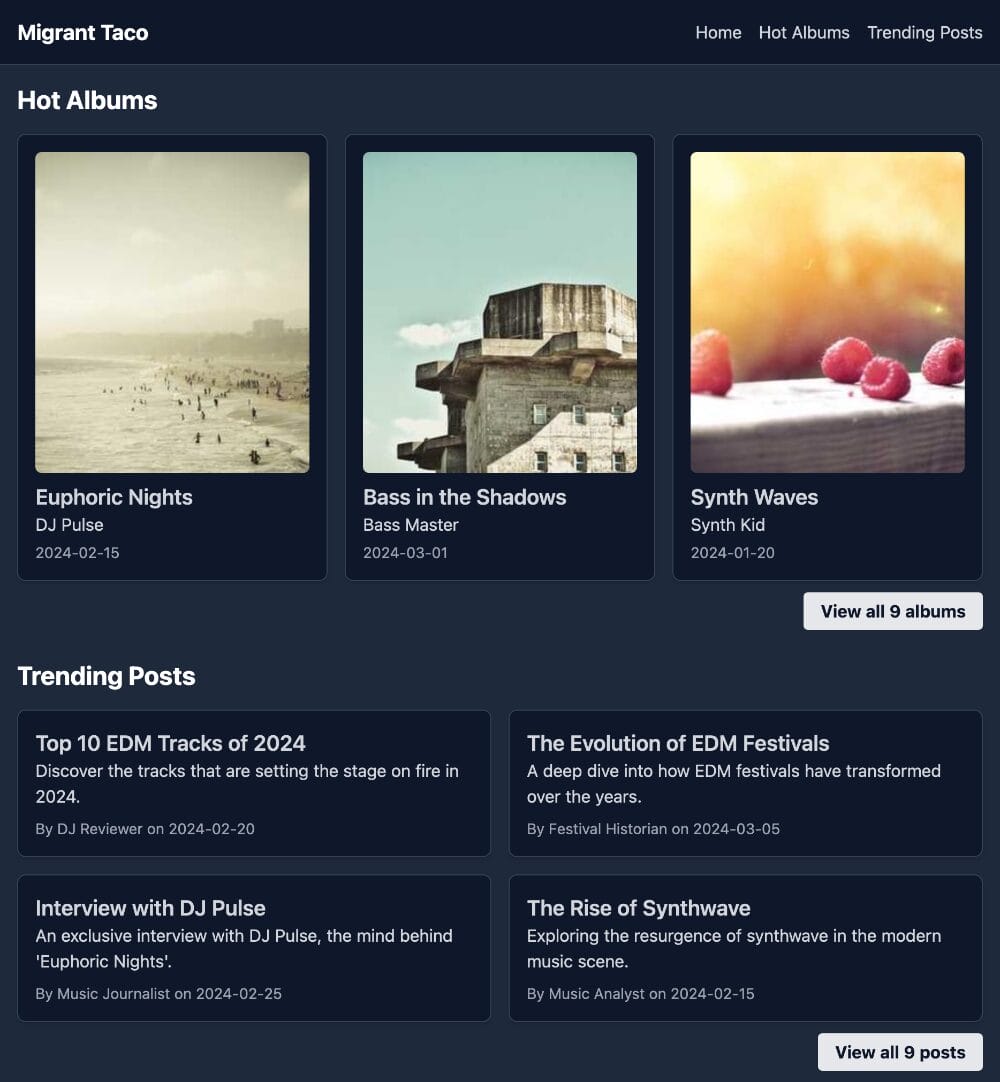Image resolution: width=1000 pixels, height=1082 pixels.
Task: Click the Festival Historian byline text
Action: pyautogui.click(x=607, y=829)
